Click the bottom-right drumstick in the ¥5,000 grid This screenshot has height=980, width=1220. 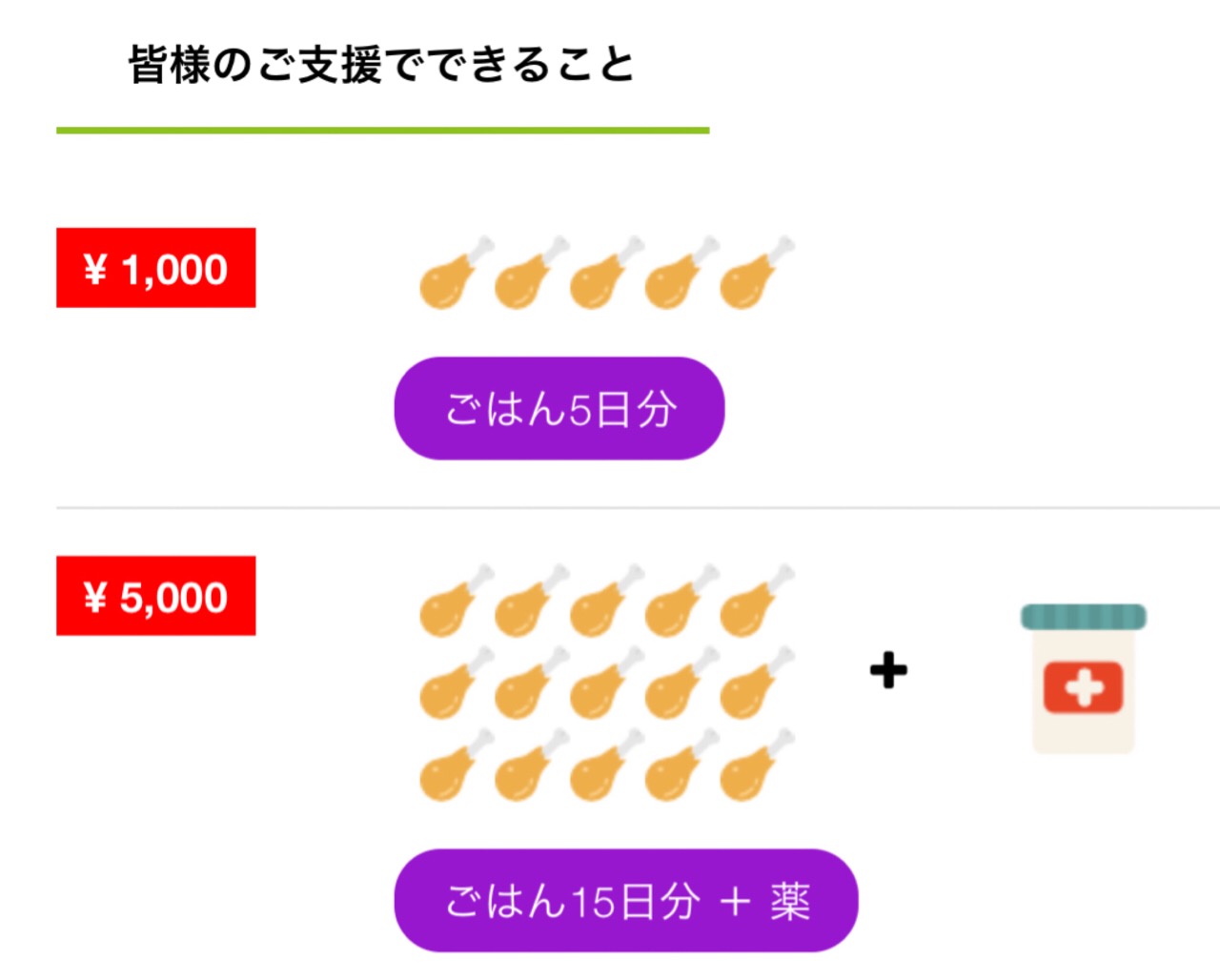[758, 765]
